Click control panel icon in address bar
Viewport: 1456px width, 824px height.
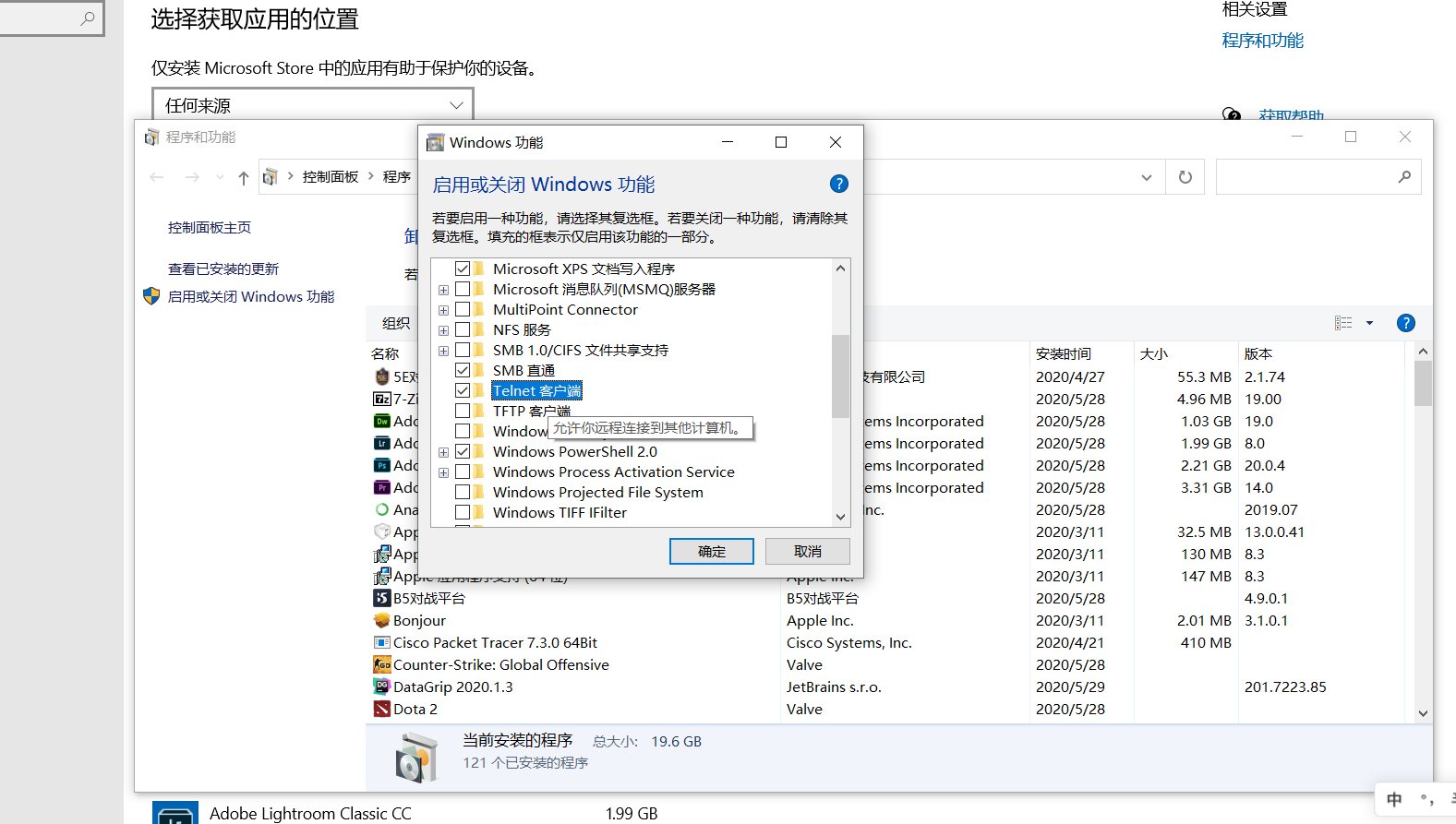point(271,177)
